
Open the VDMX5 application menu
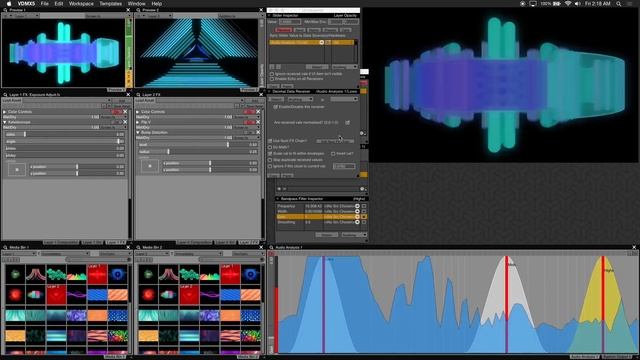(x=26, y=3)
